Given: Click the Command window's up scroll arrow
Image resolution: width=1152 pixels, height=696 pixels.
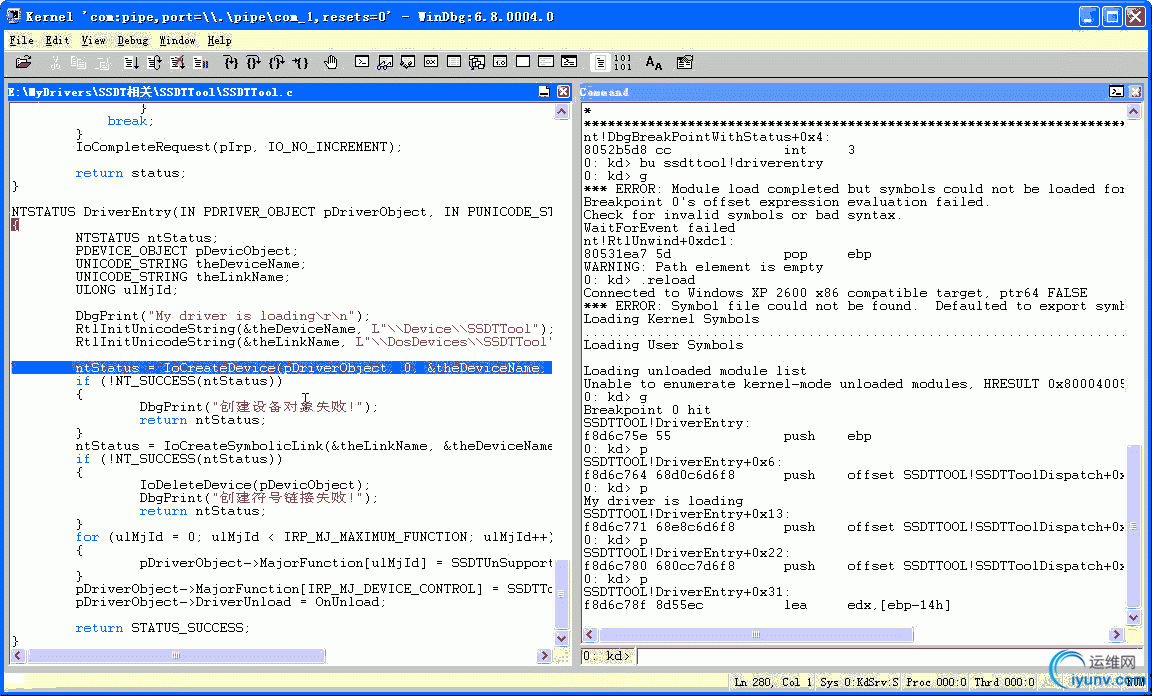Looking at the screenshot, I should point(1134,112).
